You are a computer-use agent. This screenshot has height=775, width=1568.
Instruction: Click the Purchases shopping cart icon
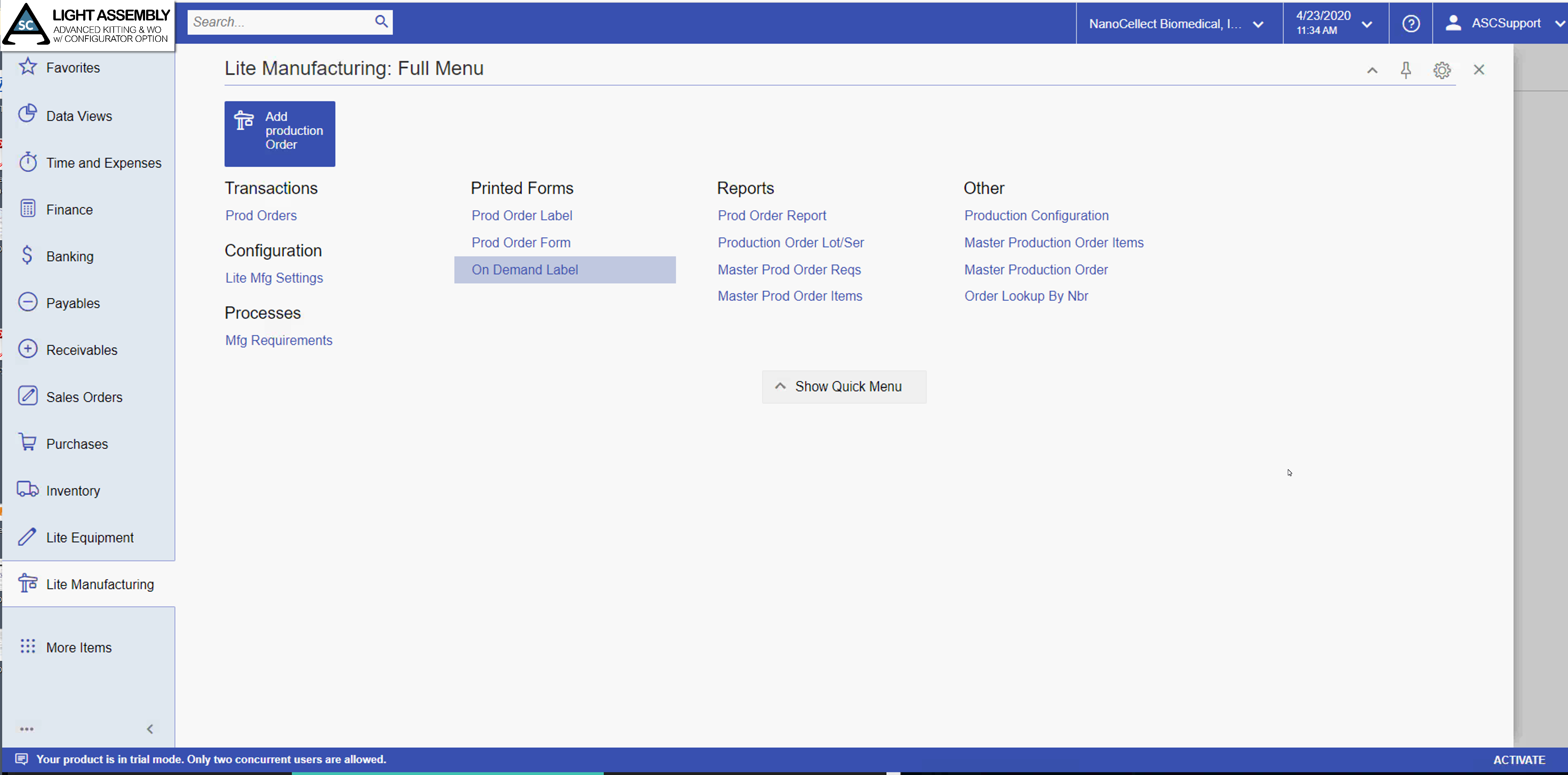pos(28,442)
